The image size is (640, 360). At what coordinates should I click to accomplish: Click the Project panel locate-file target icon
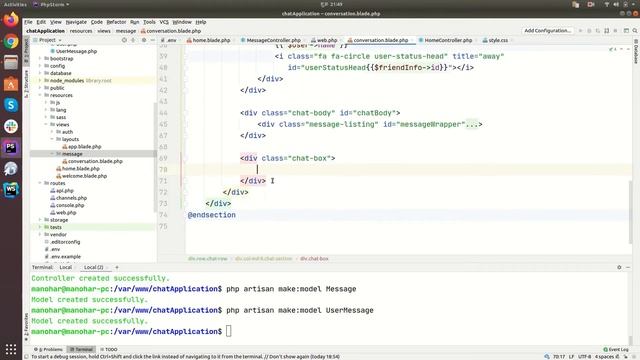(124, 40)
